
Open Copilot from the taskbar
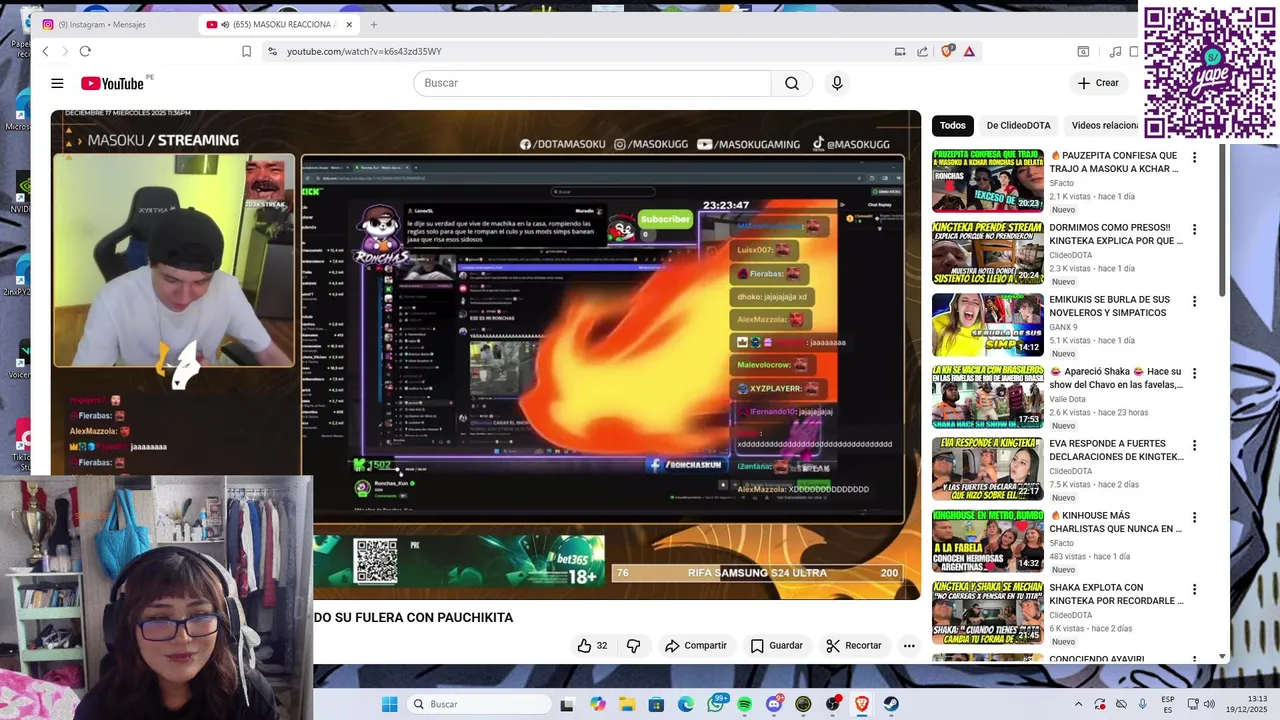598,704
